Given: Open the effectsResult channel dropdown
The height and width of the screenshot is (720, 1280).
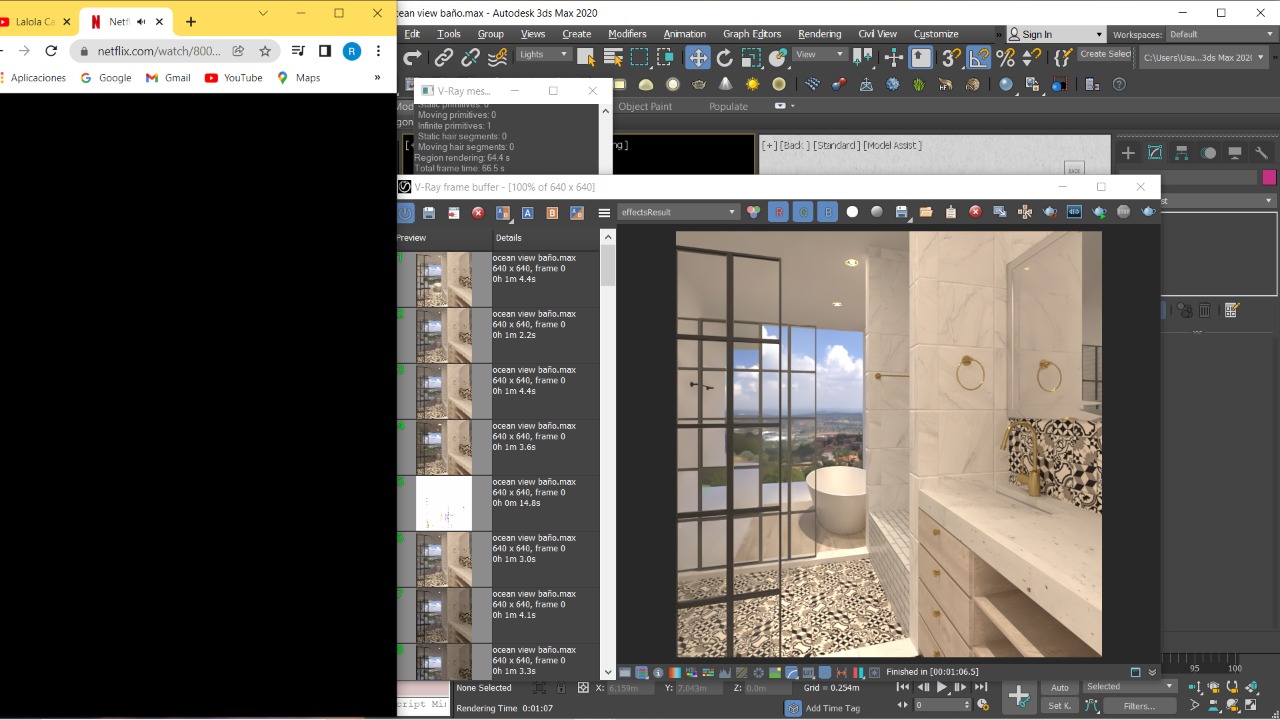Looking at the screenshot, I should 678,212.
